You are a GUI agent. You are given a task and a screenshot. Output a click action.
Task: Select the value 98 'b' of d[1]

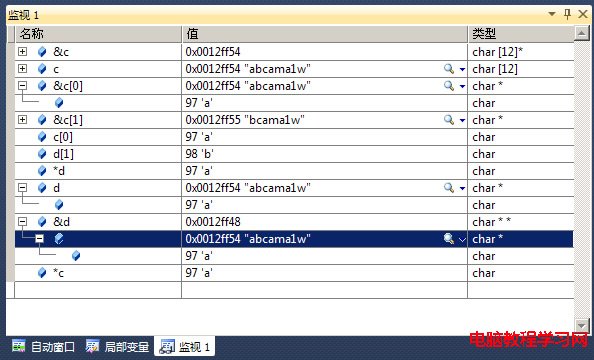click(199, 154)
